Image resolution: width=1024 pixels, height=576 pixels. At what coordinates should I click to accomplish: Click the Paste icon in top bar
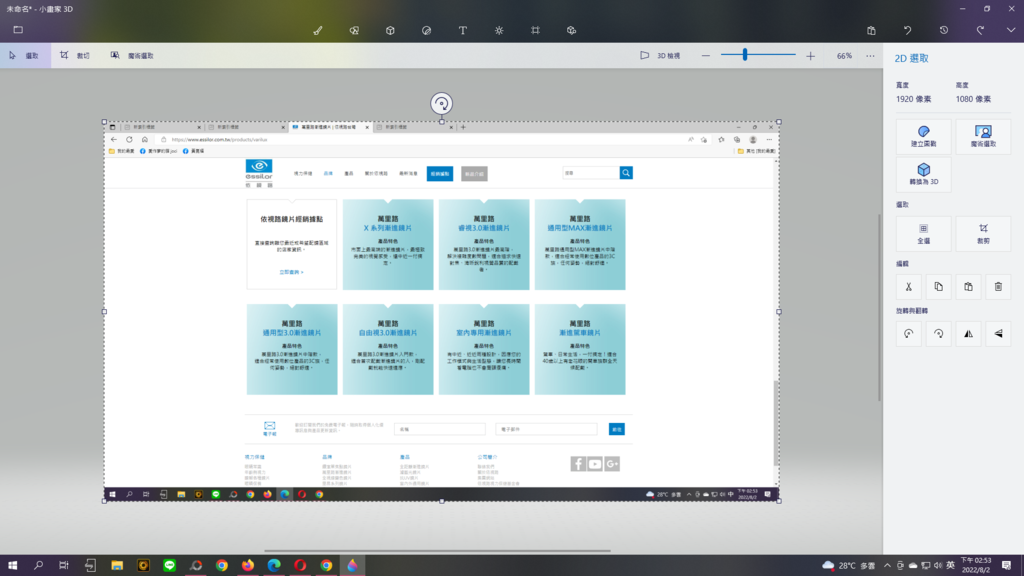coord(871,30)
